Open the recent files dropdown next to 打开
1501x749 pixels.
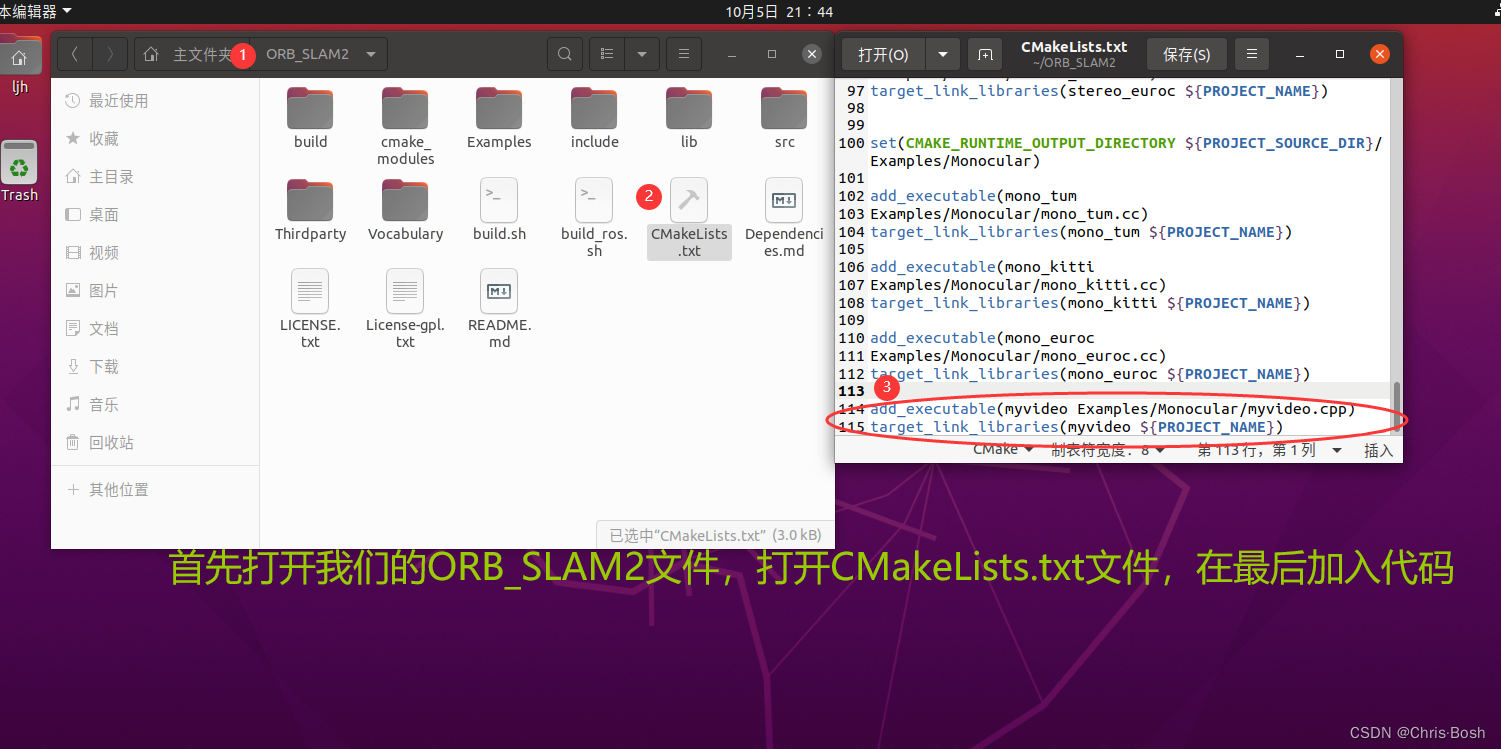click(943, 54)
